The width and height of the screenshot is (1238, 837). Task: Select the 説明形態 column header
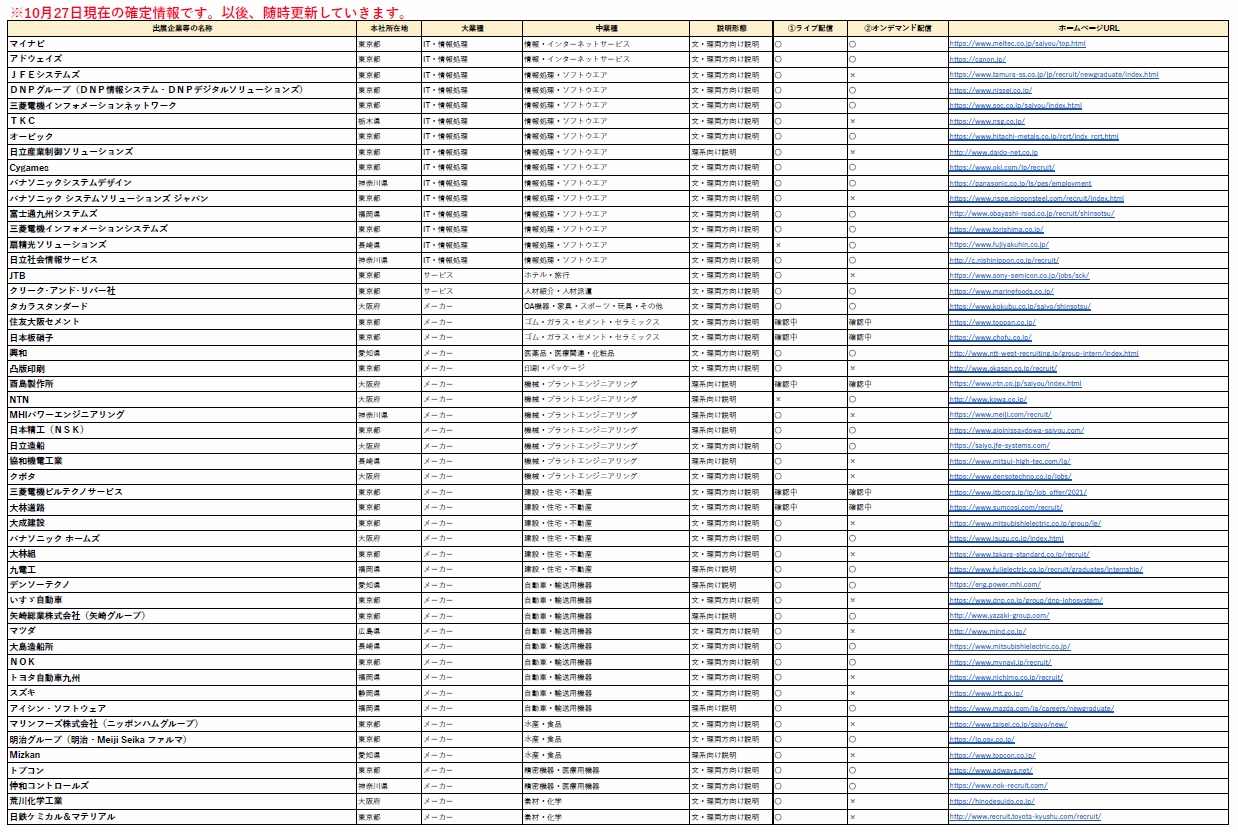click(x=730, y=28)
